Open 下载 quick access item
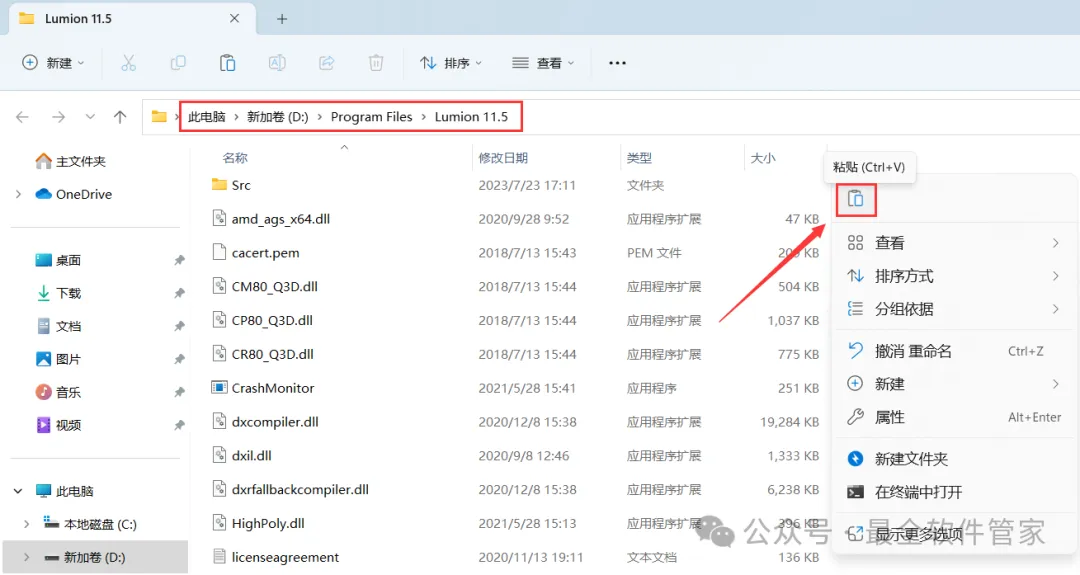This screenshot has height=575, width=1080. 59,293
